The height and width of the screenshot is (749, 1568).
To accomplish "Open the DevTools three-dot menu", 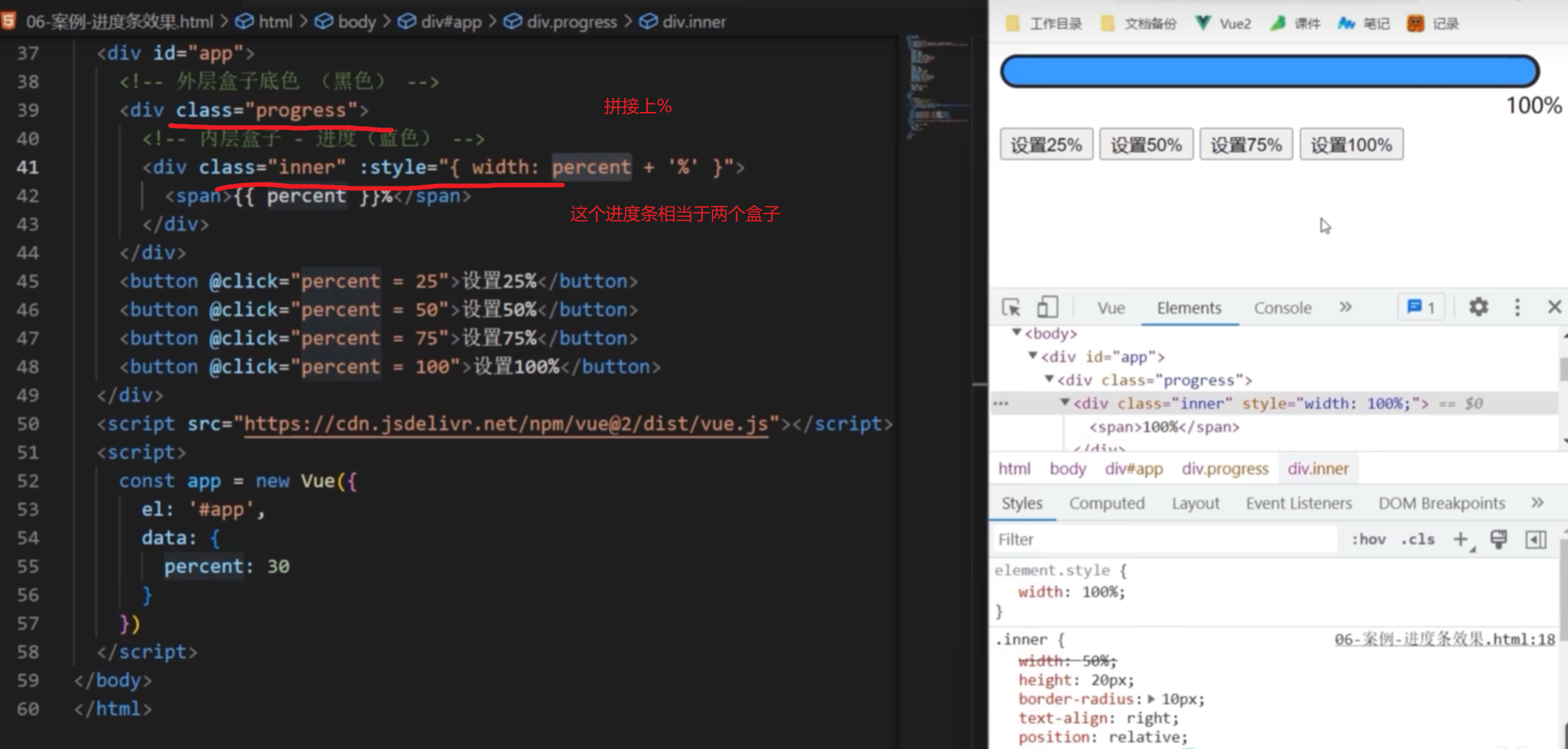I will click(1517, 307).
